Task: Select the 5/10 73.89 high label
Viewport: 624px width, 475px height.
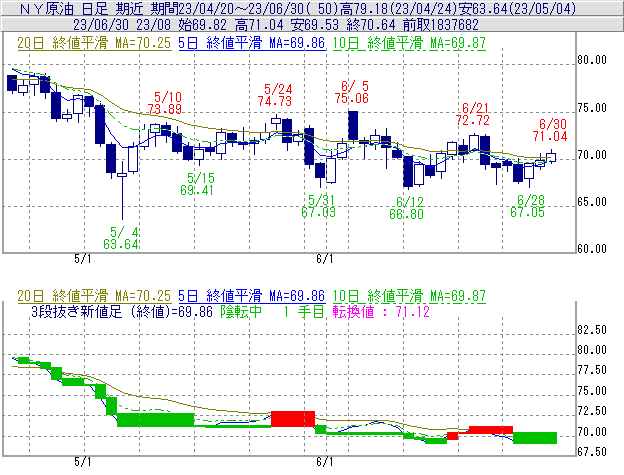Action: click(x=165, y=103)
